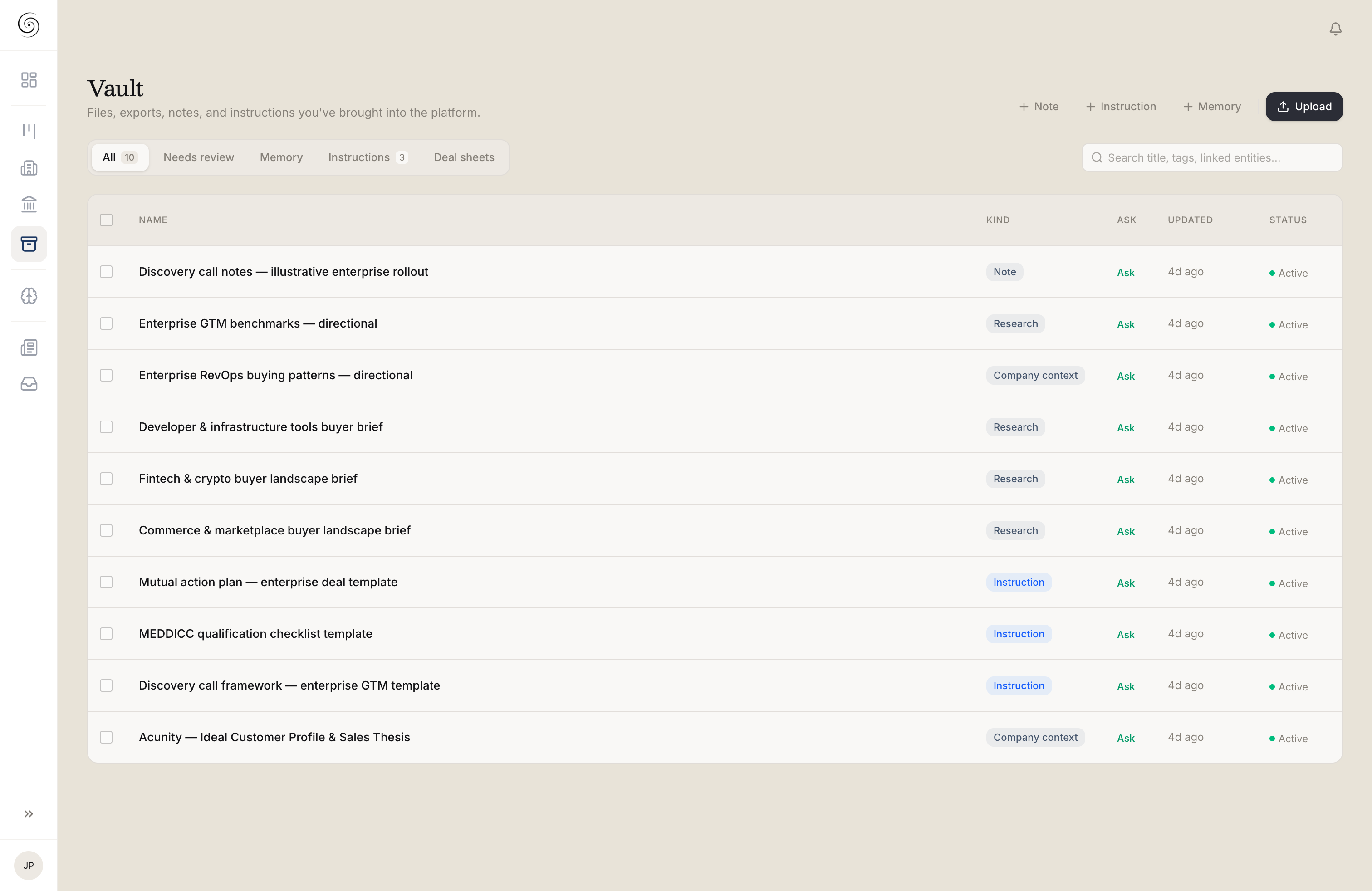Ask about Developer & infrastructure tools brief
The height and width of the screenshot is (891, 1372).
[1125, 428]
